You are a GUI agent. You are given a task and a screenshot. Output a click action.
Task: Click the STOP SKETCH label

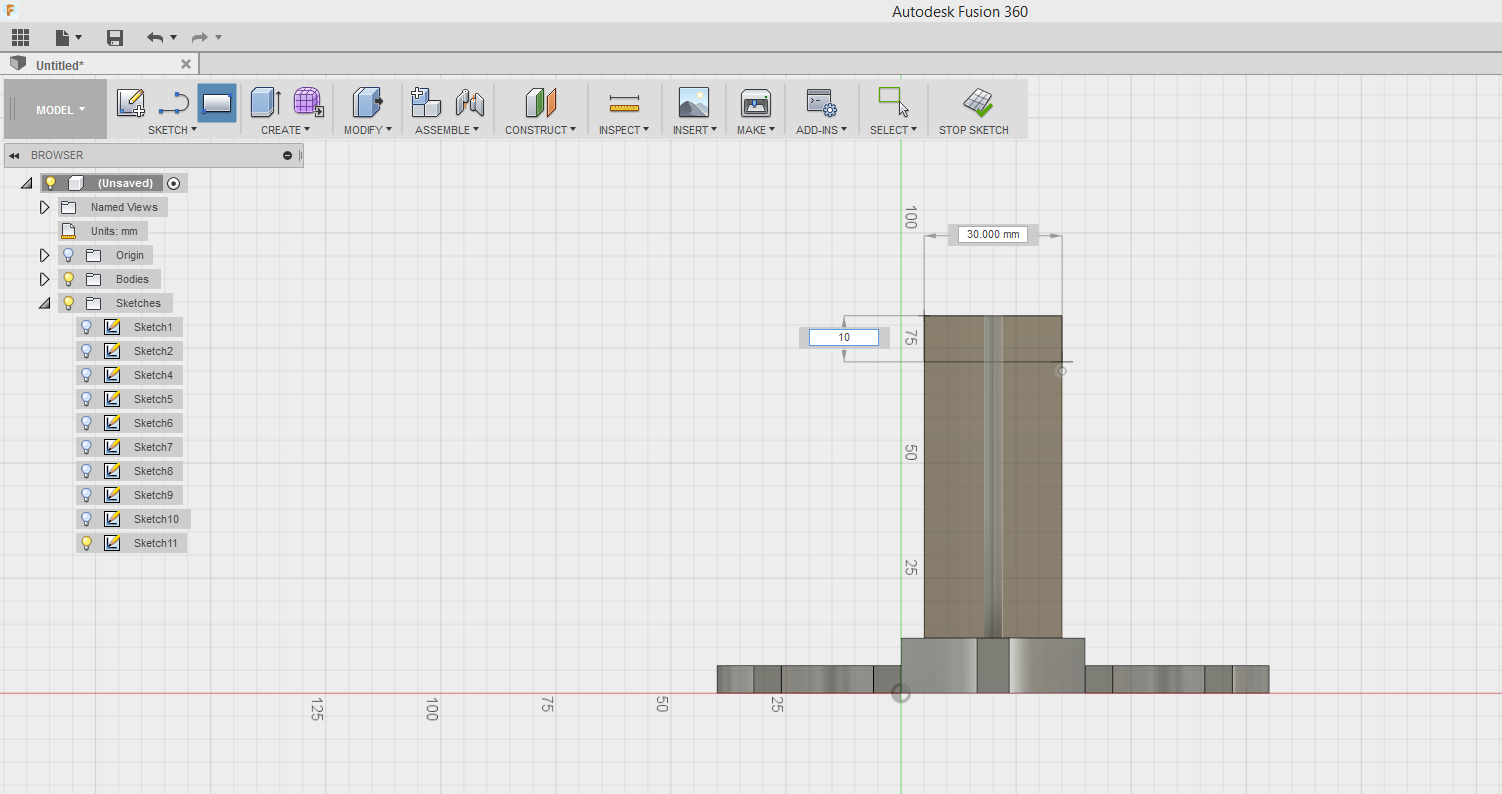(x=974, y=130)
